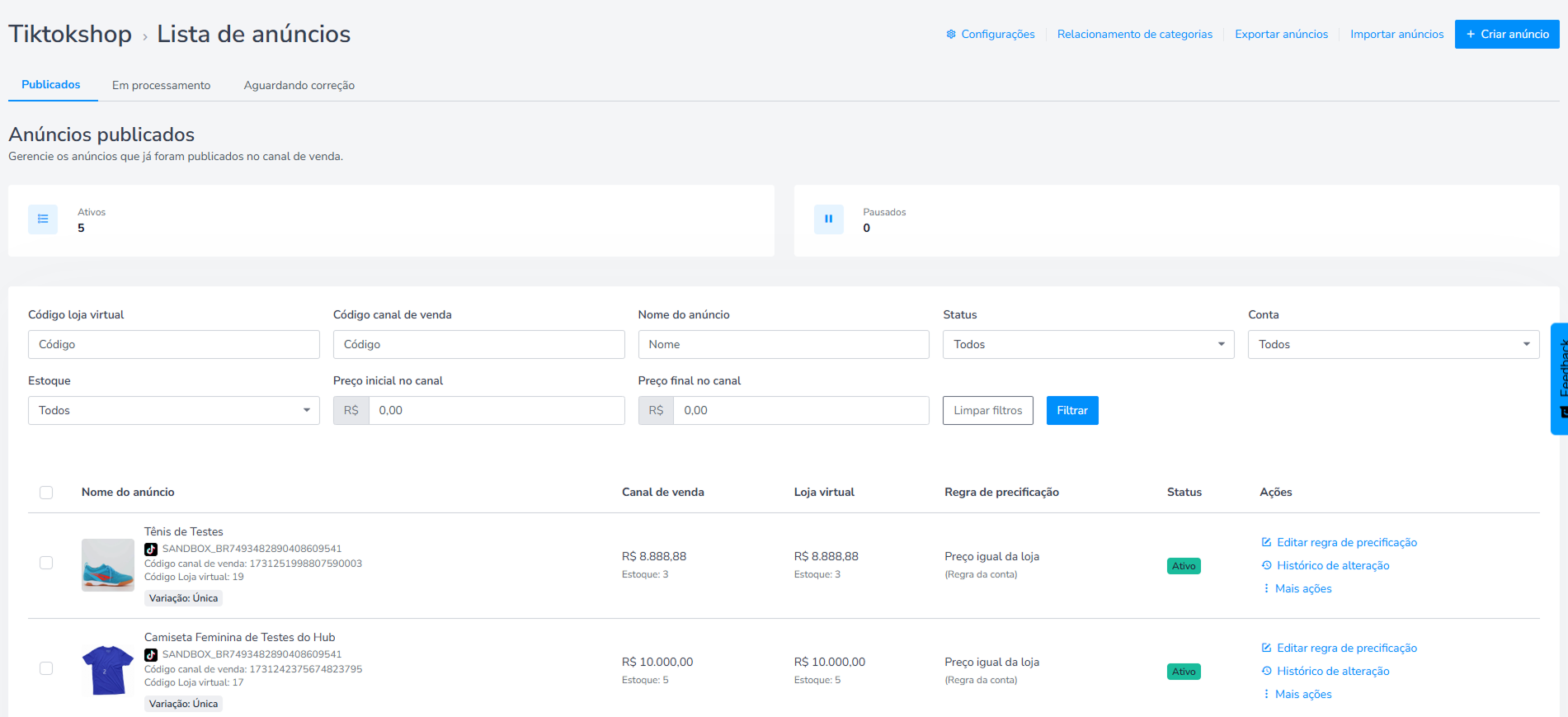The width and height of the screenshot is (1568, 717).
Task: Click plus icon on Criar anúncio button
Action: point(1471,34)
